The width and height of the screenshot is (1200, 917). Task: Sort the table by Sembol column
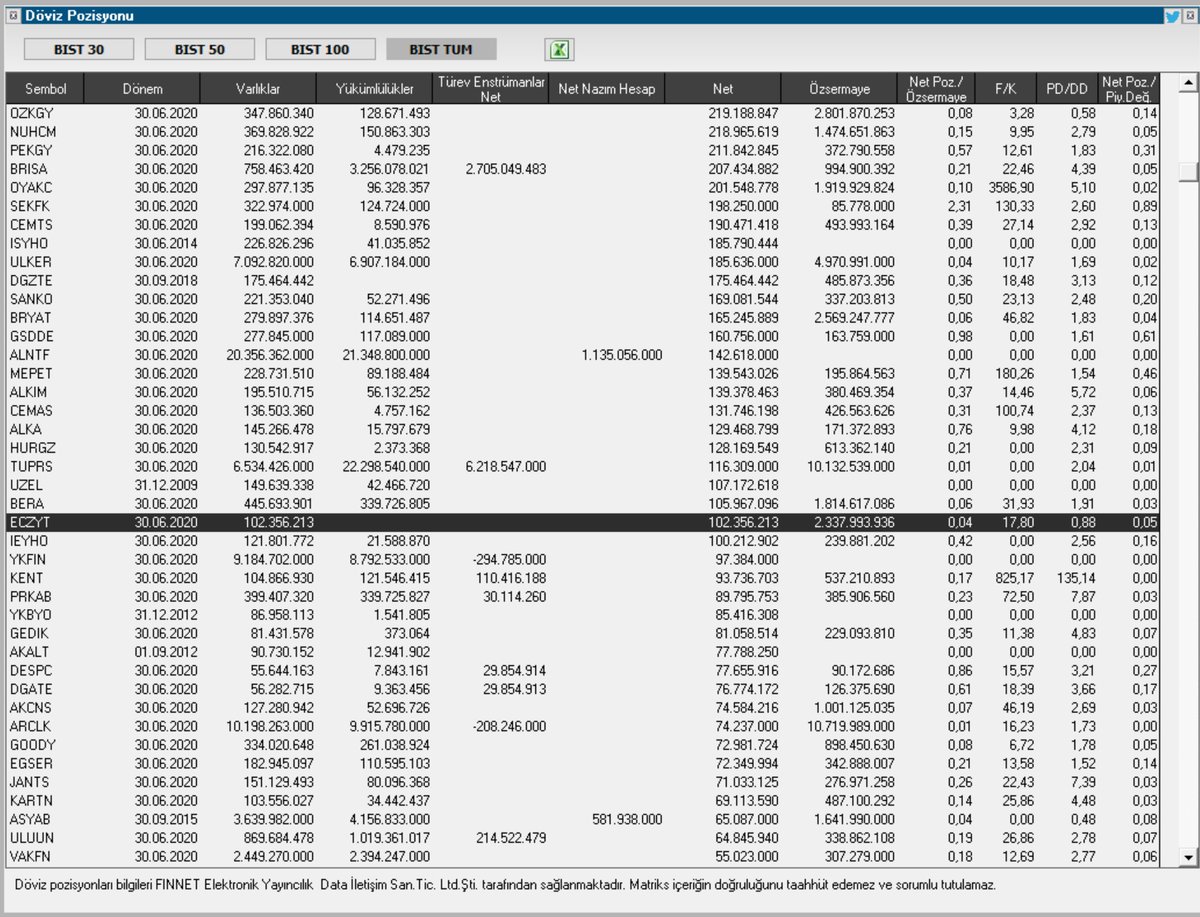click(44, 88)
